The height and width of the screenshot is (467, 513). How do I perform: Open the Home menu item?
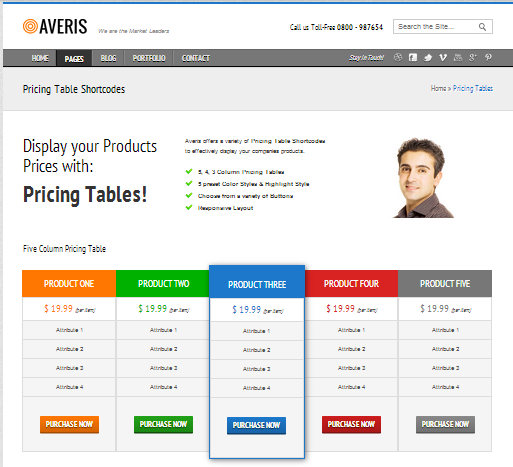pyautogui.click(x=40, y=58)
